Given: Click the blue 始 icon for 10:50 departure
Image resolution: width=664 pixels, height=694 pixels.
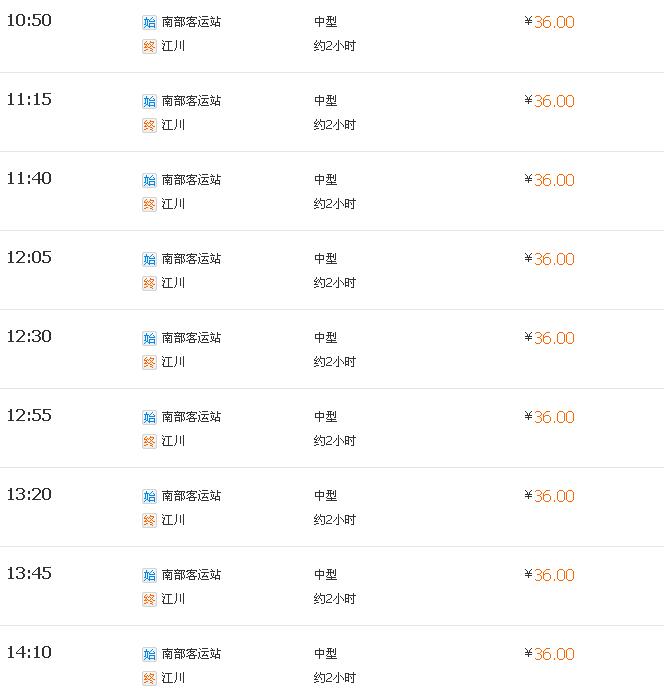Looking at the screenshot, I should (149, 22).
